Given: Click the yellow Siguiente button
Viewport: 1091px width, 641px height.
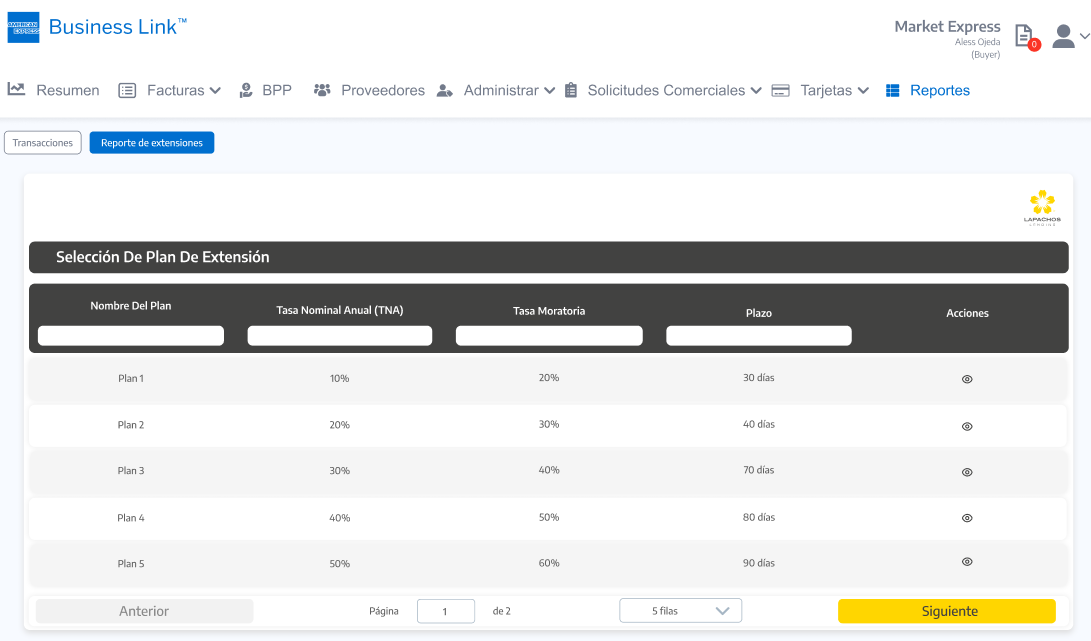Looking at the screenshot, I should pos(946,611).
